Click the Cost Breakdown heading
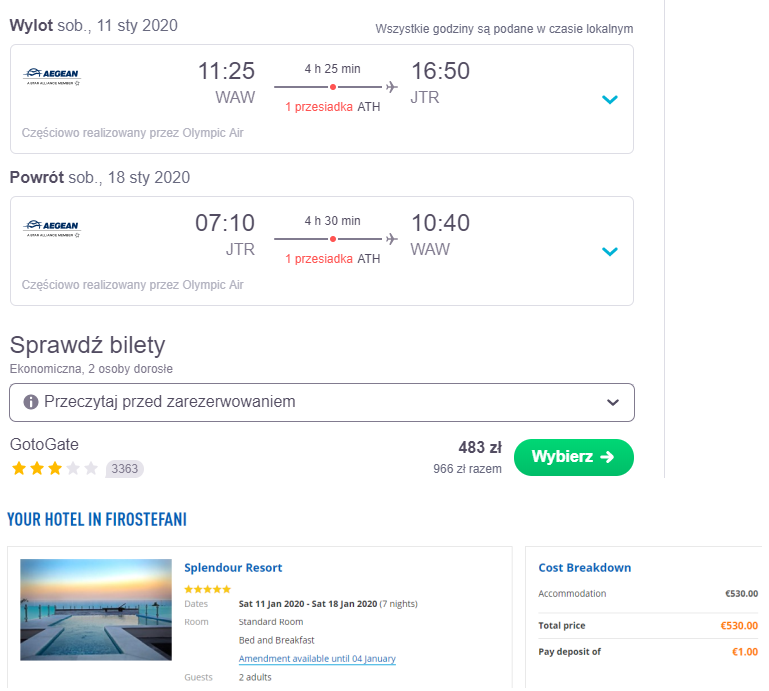The image size is (769, 691). 585,568
